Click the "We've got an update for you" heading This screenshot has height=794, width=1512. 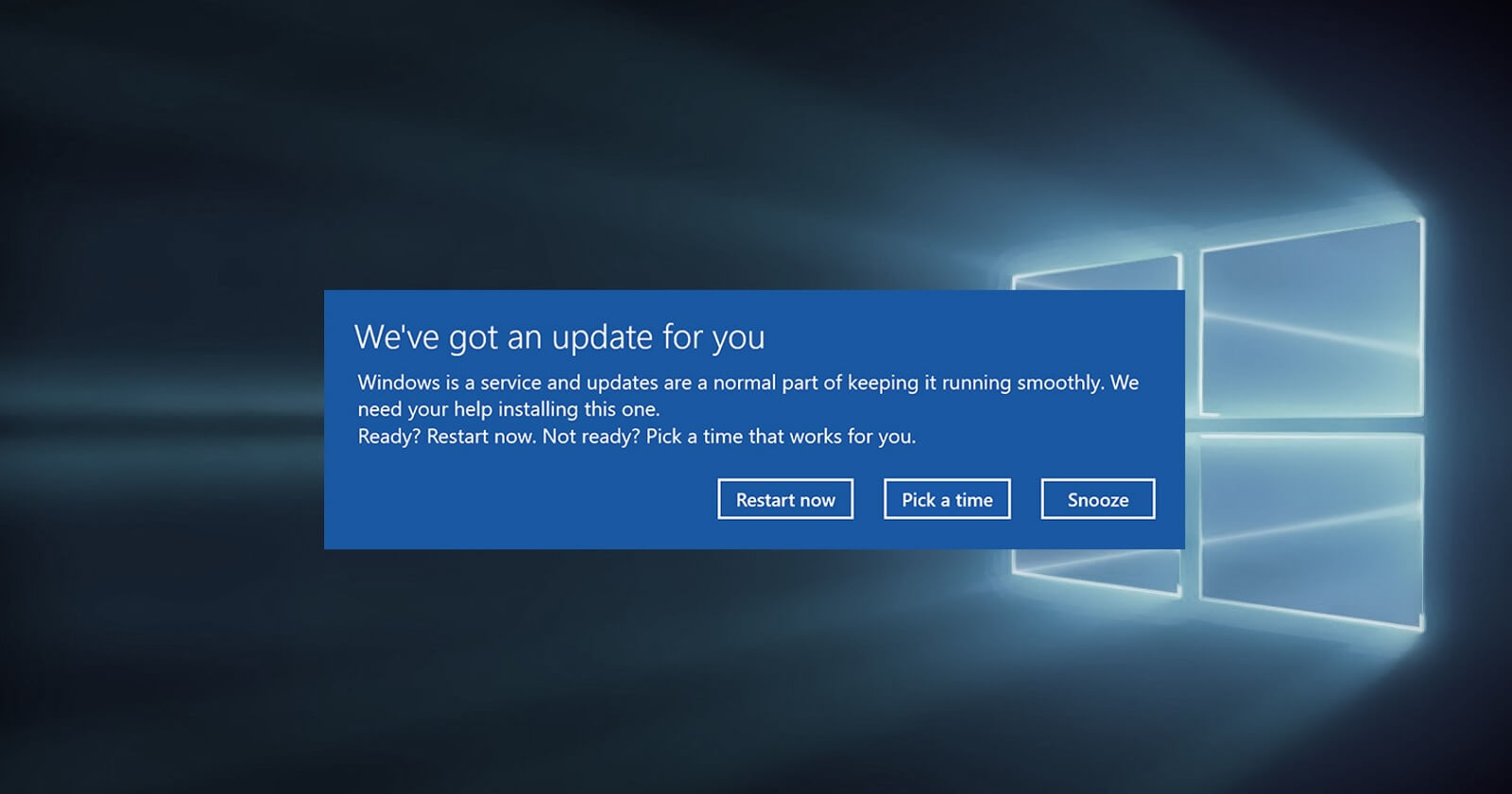pos(559,337)
